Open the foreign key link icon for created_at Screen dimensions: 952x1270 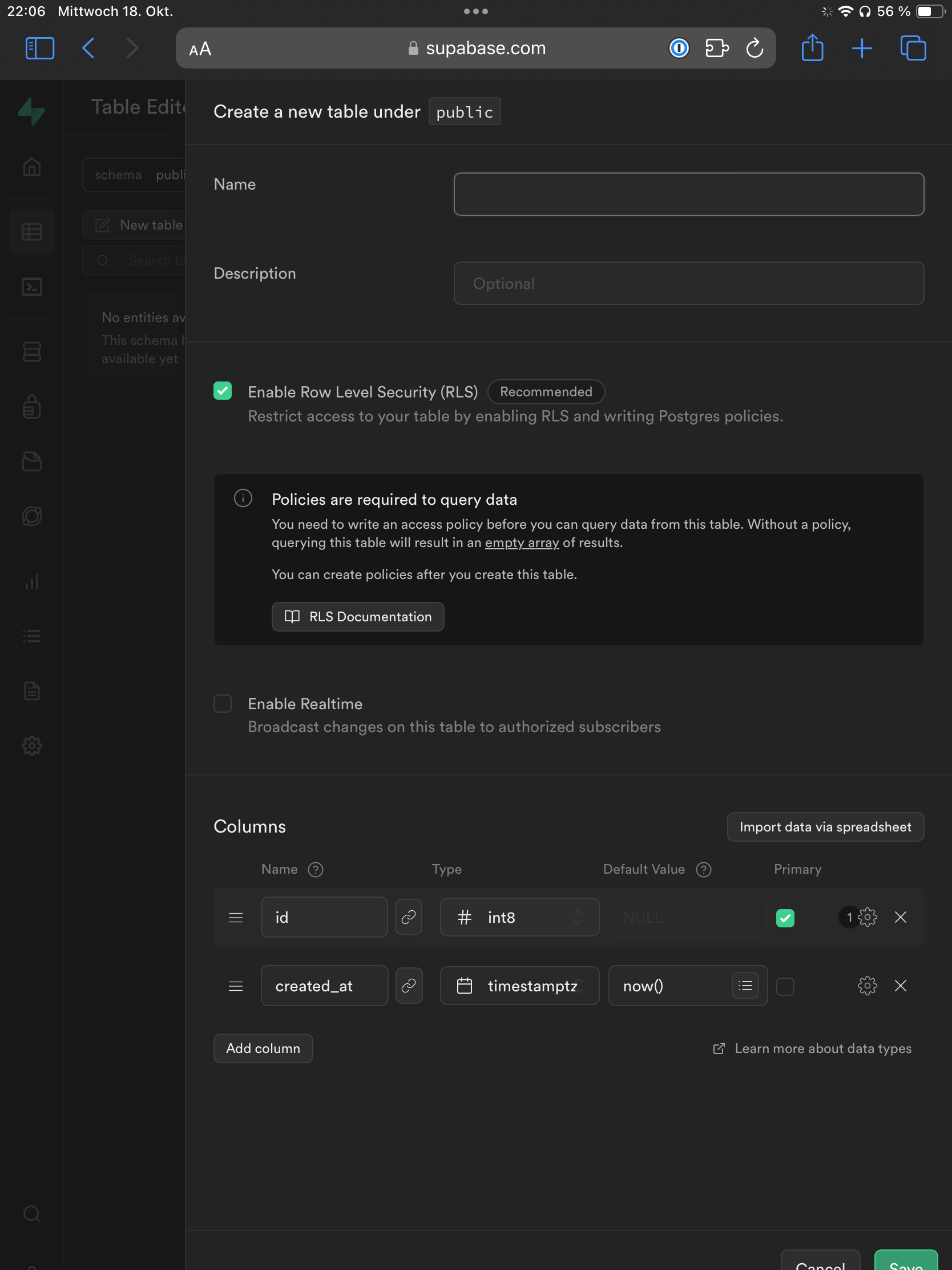click(x=409, y=986)
